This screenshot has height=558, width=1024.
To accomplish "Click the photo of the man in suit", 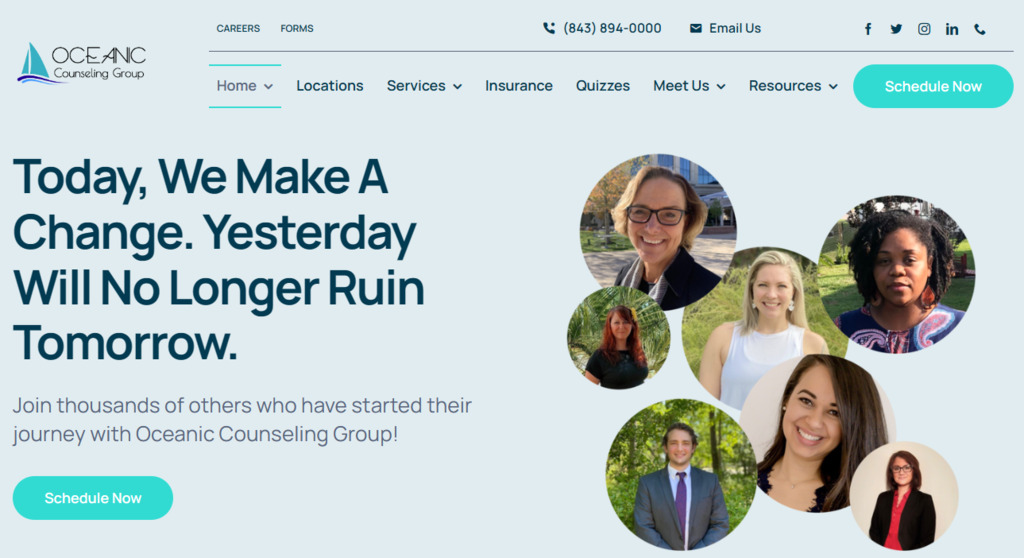I will (x=680, y=475).
